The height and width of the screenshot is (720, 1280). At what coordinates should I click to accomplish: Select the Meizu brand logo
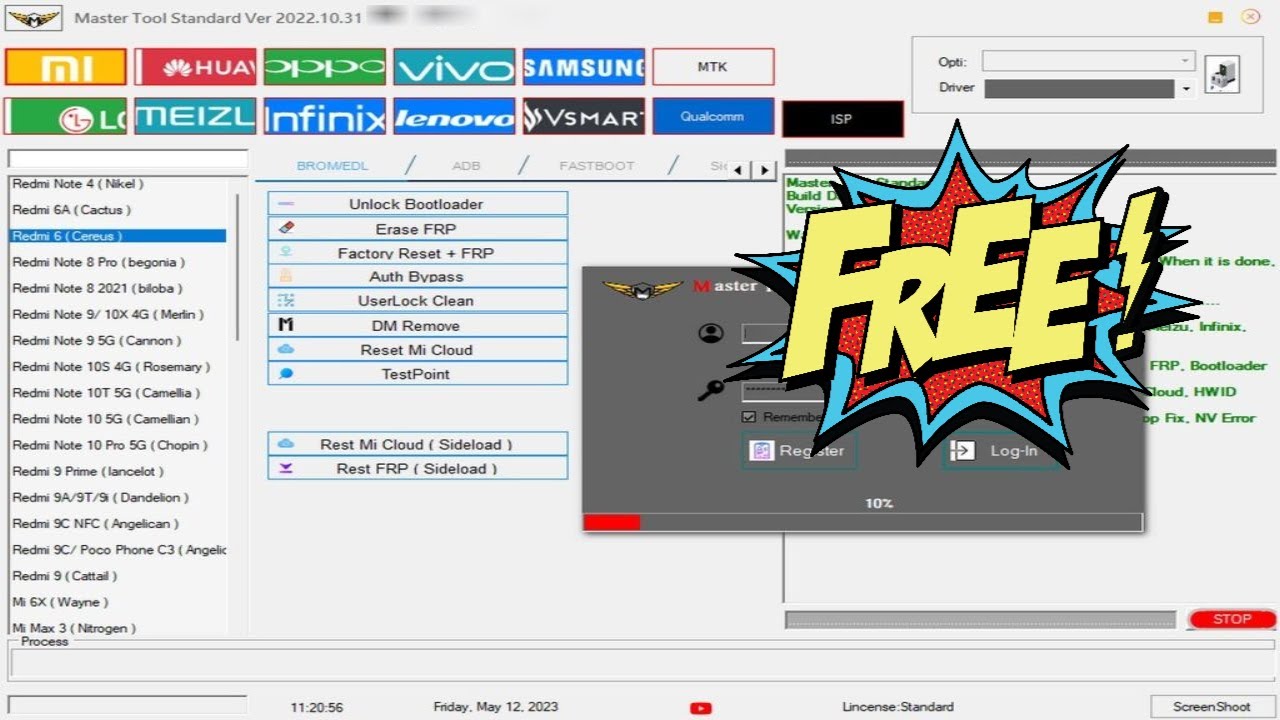pos(196,116)
